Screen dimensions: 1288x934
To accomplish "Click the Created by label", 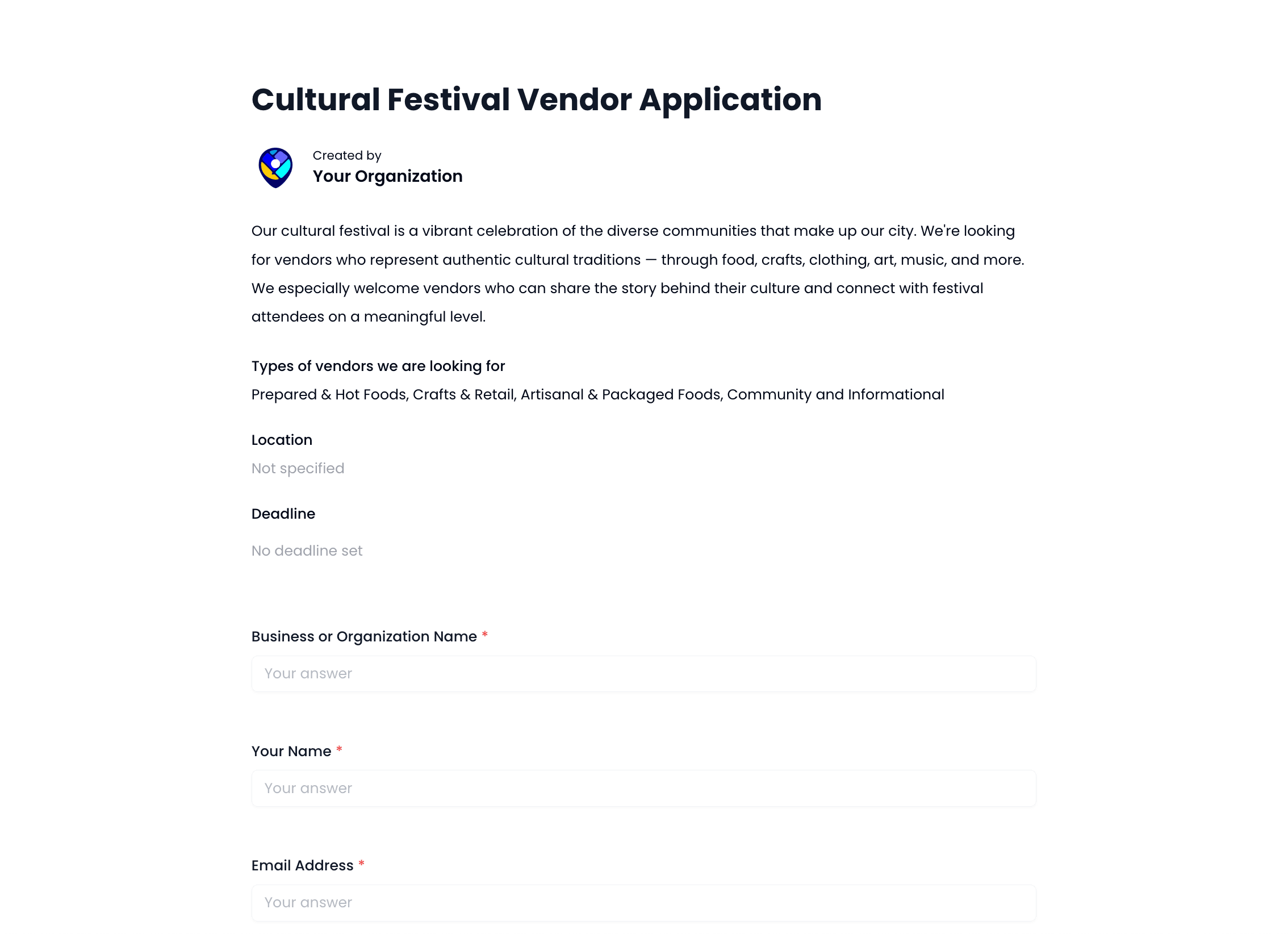I will click(x=346, y=155).
